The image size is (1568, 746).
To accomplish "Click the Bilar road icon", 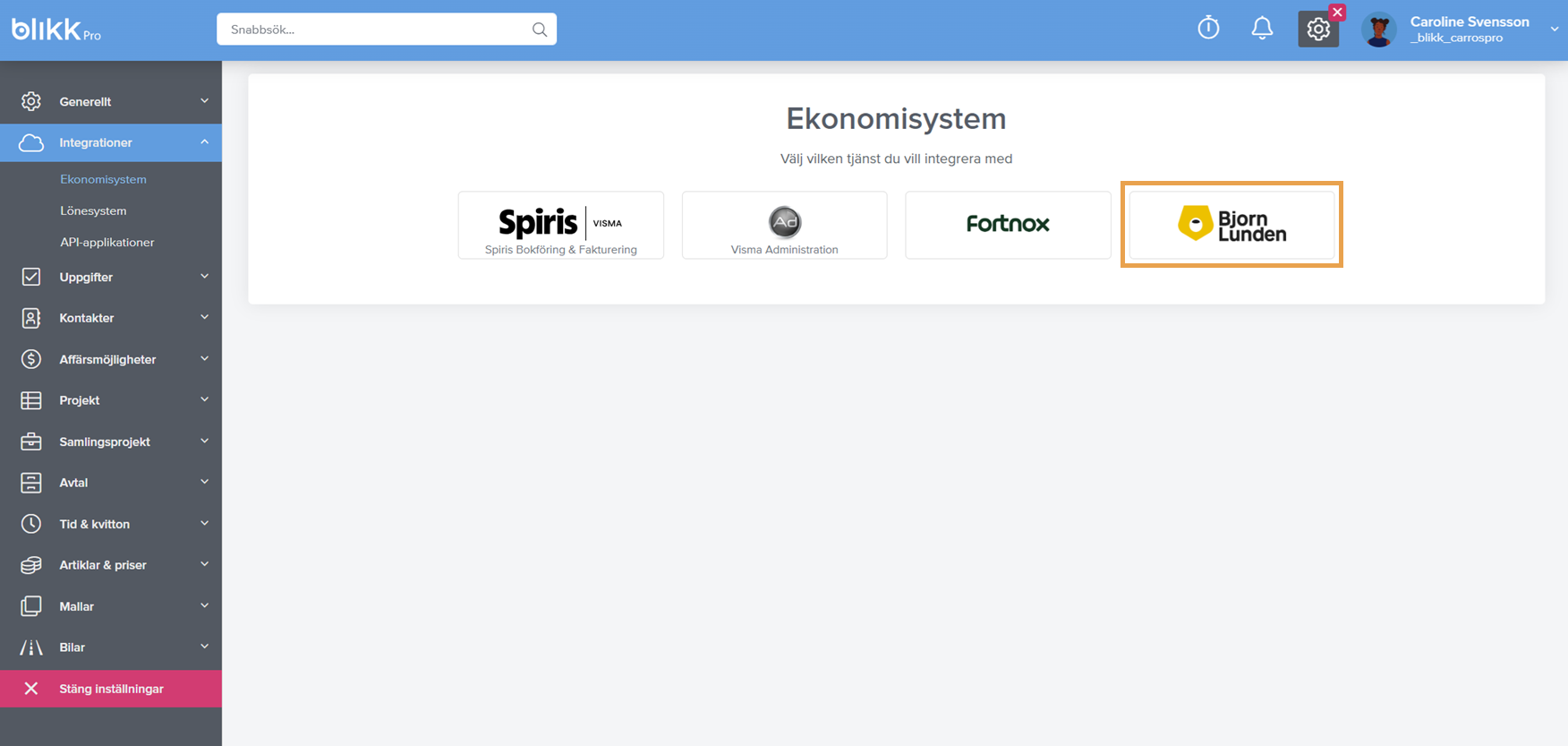I will [31, 647].
